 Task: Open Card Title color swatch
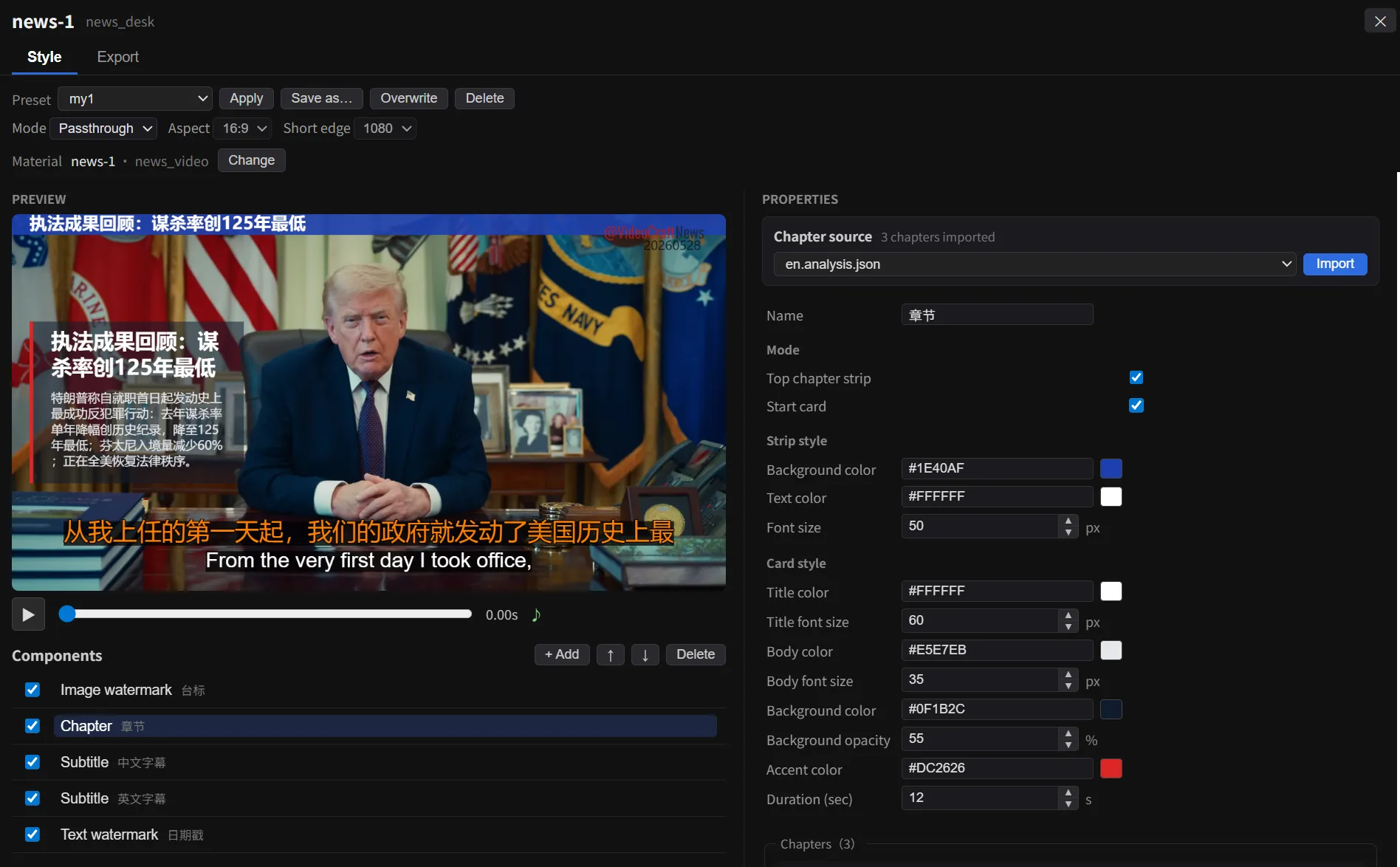coord(1111,591)
